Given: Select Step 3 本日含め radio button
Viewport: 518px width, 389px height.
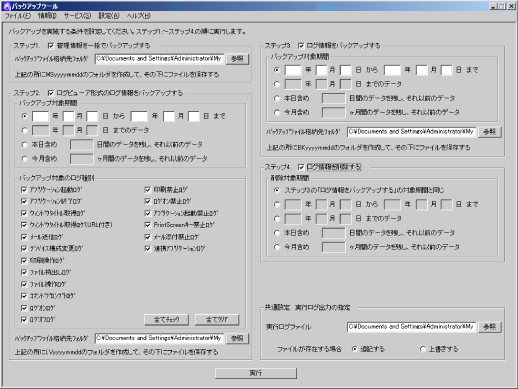Looking at the screenshot, I should (x=277, y=98).
